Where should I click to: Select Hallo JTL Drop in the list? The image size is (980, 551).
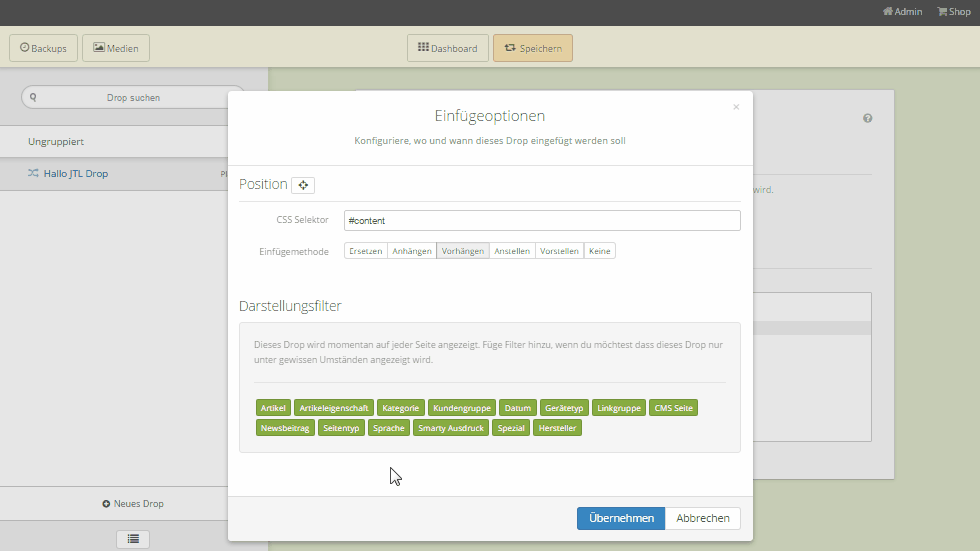[x=76, y=174]
